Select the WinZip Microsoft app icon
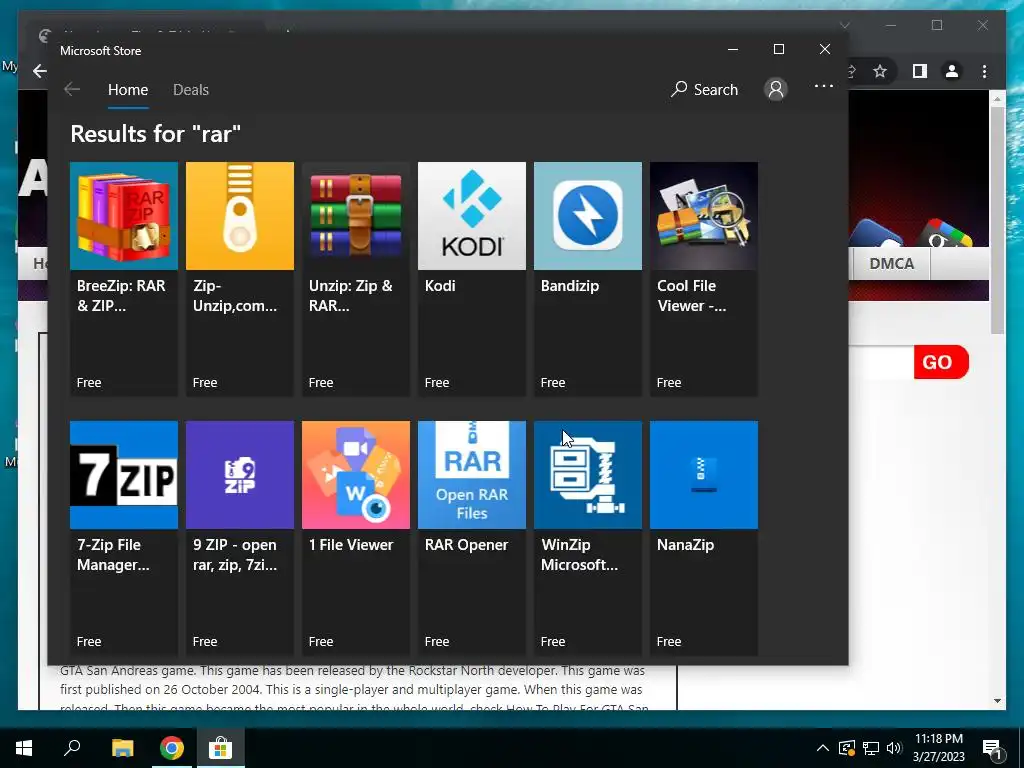The width and height of the screenshot is (1024, 768). point(588,475)
